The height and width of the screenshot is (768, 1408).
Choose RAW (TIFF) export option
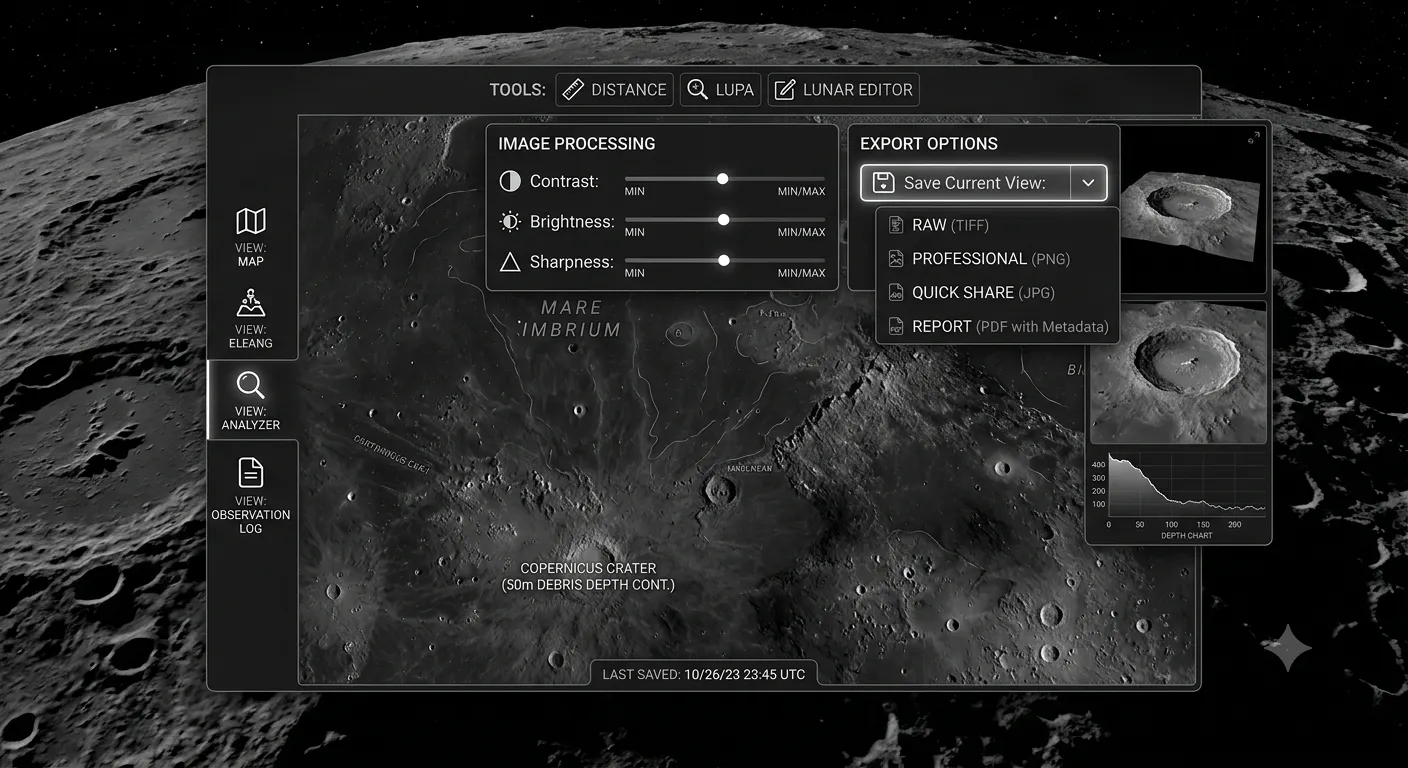(x=997, y=225)
